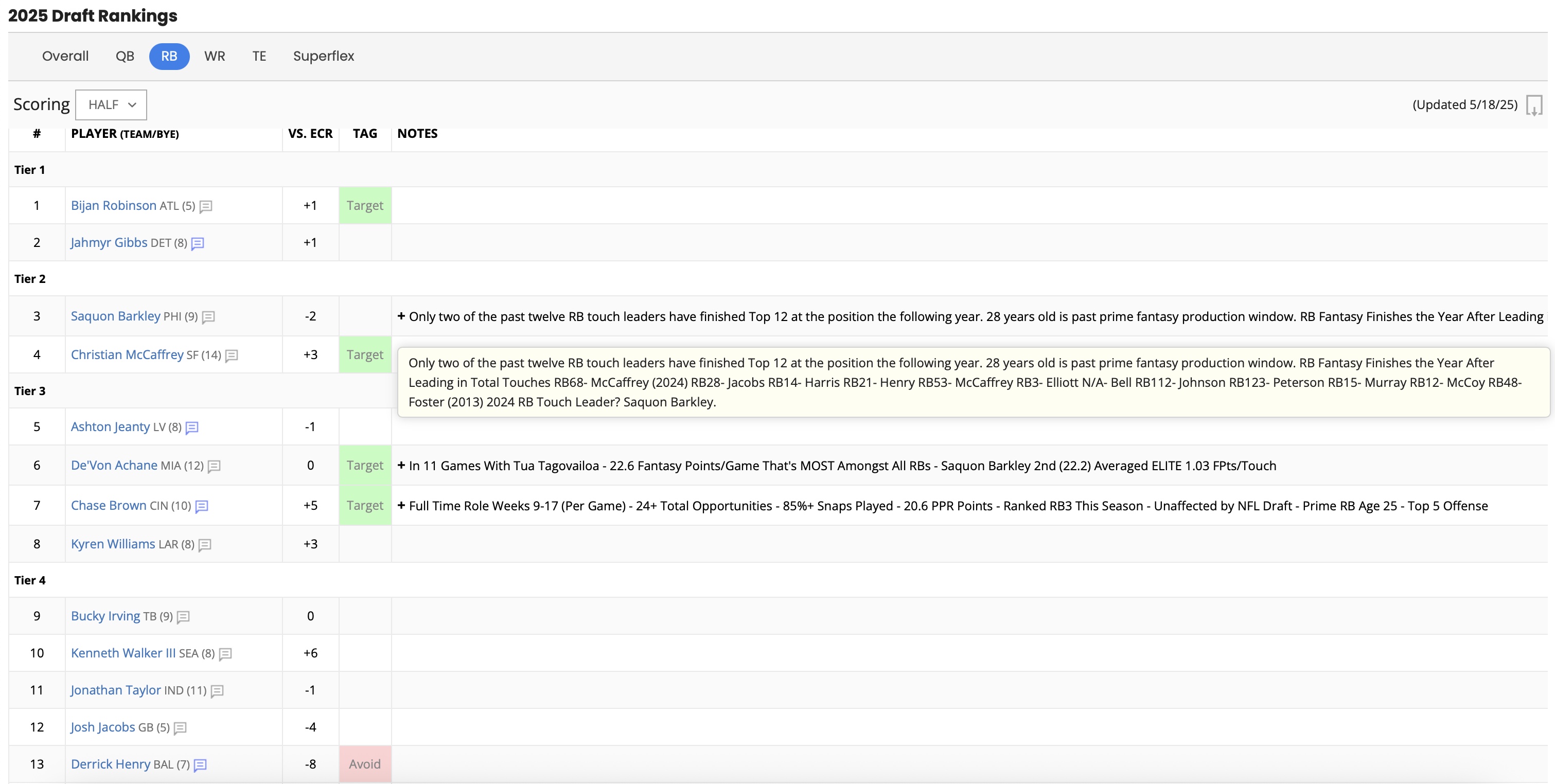This screenshot has width=1555, height=784.
Task: Click +5 ECR value for Chase Brown
Action: [x=310, y=505]
